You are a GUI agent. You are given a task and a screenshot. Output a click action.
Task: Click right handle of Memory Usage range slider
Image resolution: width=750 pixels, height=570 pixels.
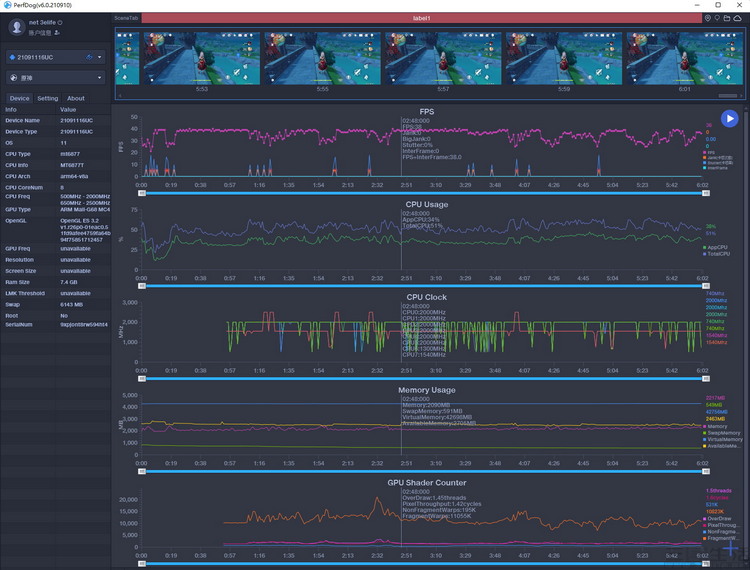click(706, 471)
